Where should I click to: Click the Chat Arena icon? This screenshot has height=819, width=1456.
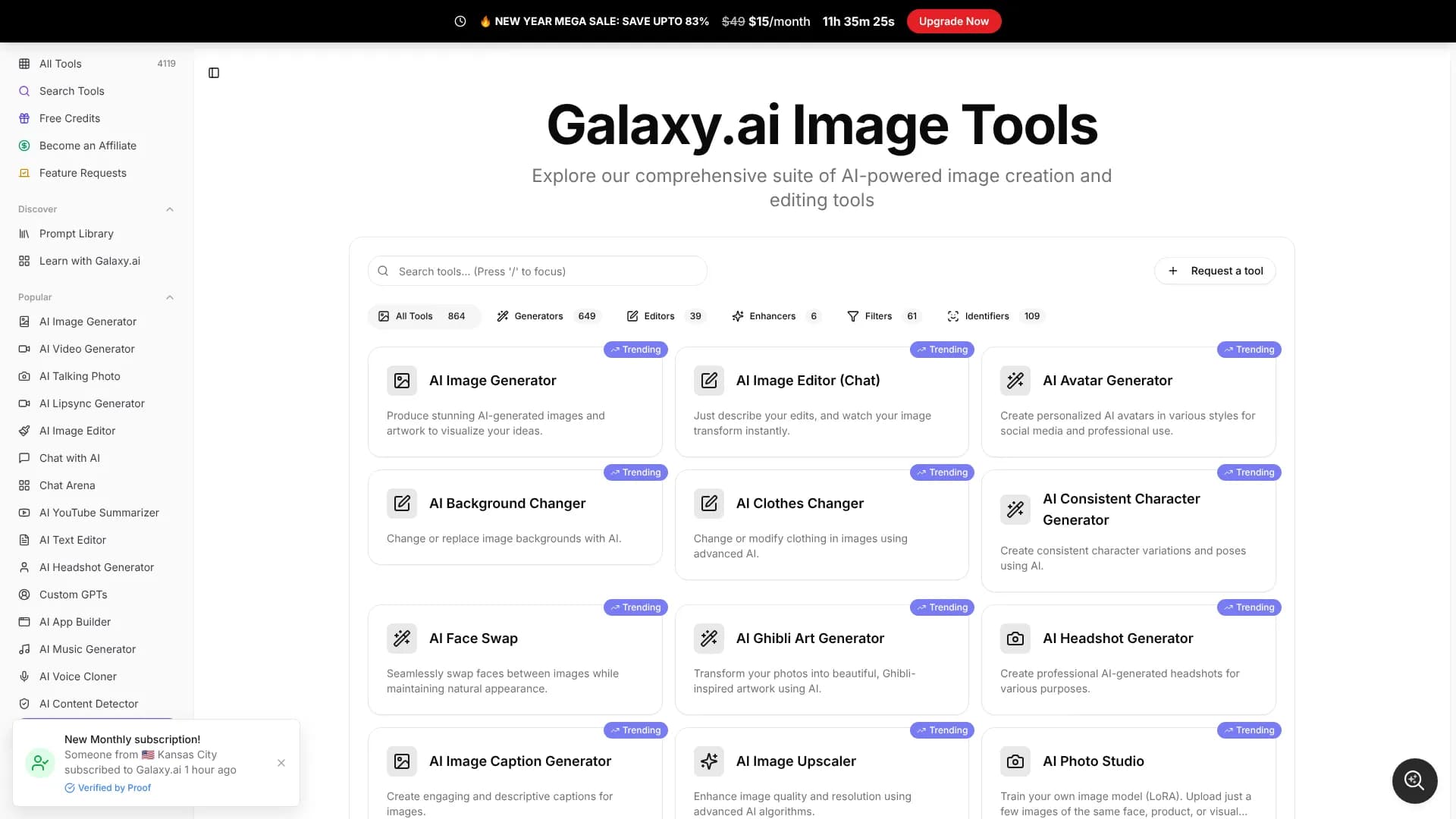click(24, 485)
